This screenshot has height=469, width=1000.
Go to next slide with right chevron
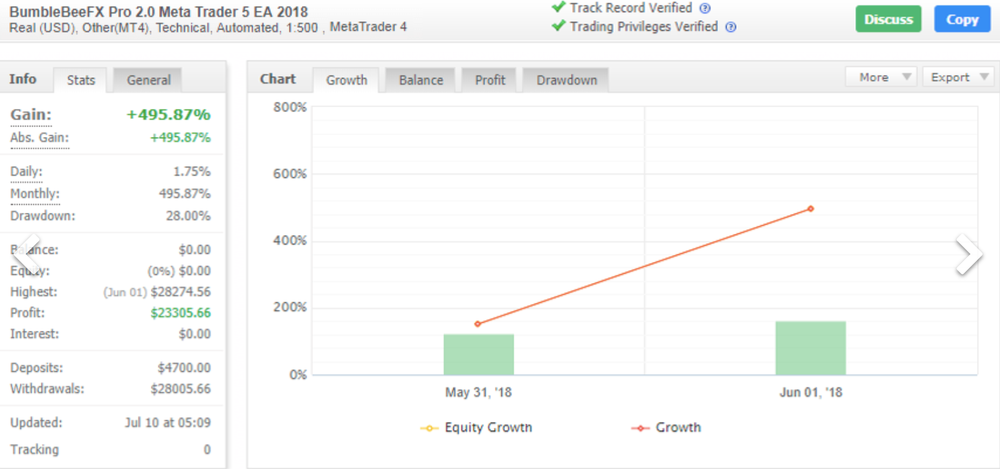click(x=967, y=255)
